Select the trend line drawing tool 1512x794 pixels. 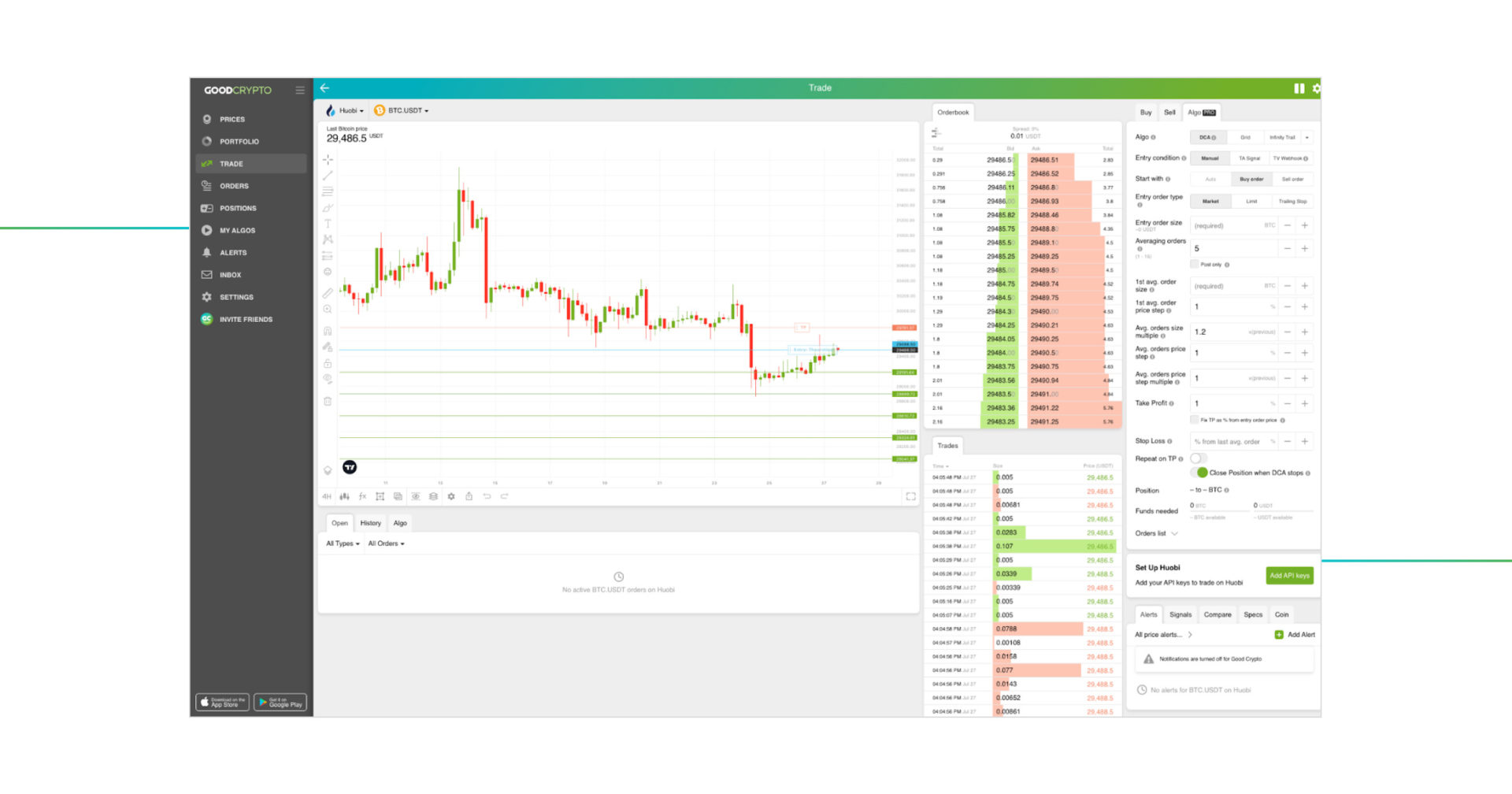click(328, 176)
